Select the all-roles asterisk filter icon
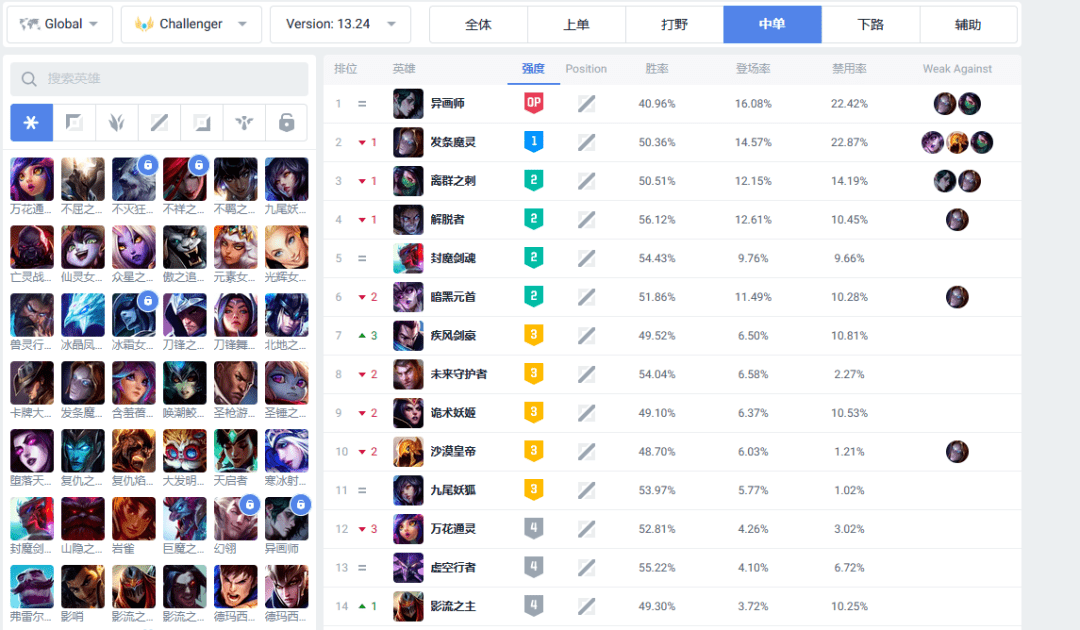 [32, 123]
